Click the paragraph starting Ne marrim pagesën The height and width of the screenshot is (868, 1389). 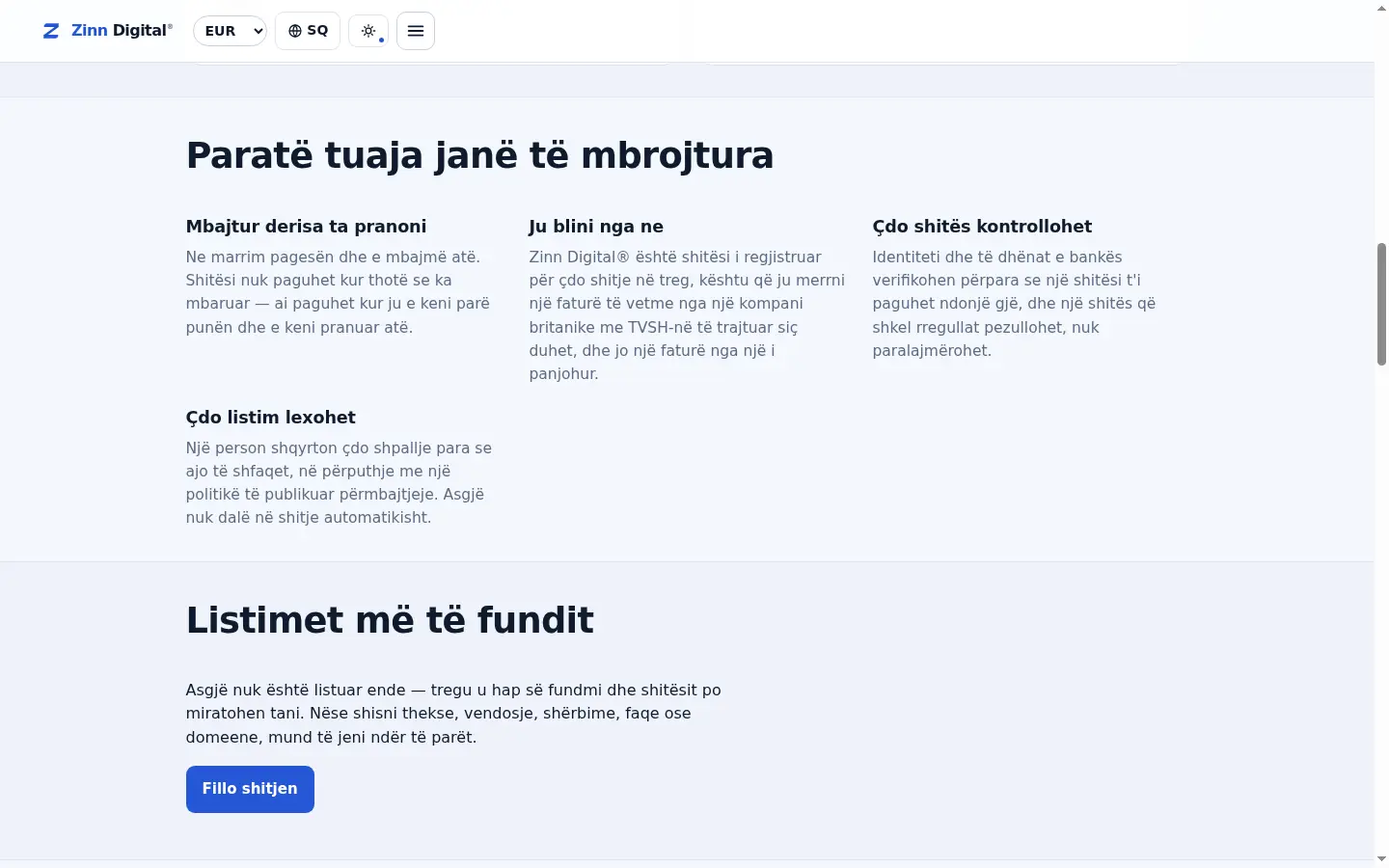click(x=340, y=292)
